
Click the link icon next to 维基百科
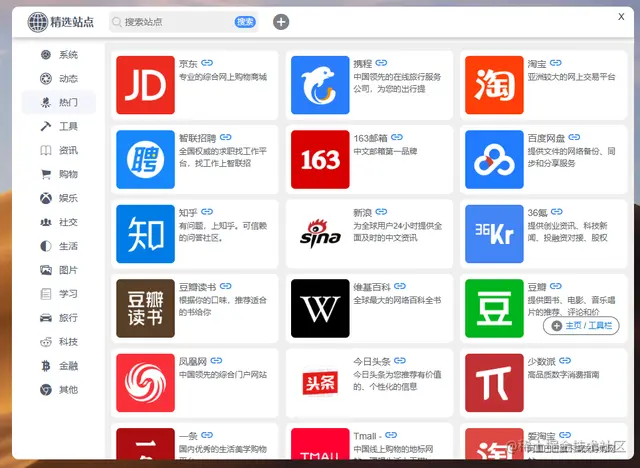point(400,286)
